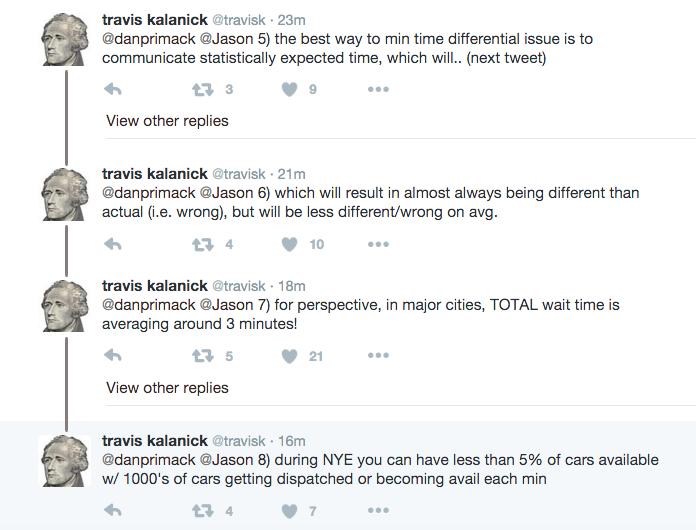Reply to the NYE tweet numbered 8)
This screenshot has height=530, width=696.
(113, 511)
